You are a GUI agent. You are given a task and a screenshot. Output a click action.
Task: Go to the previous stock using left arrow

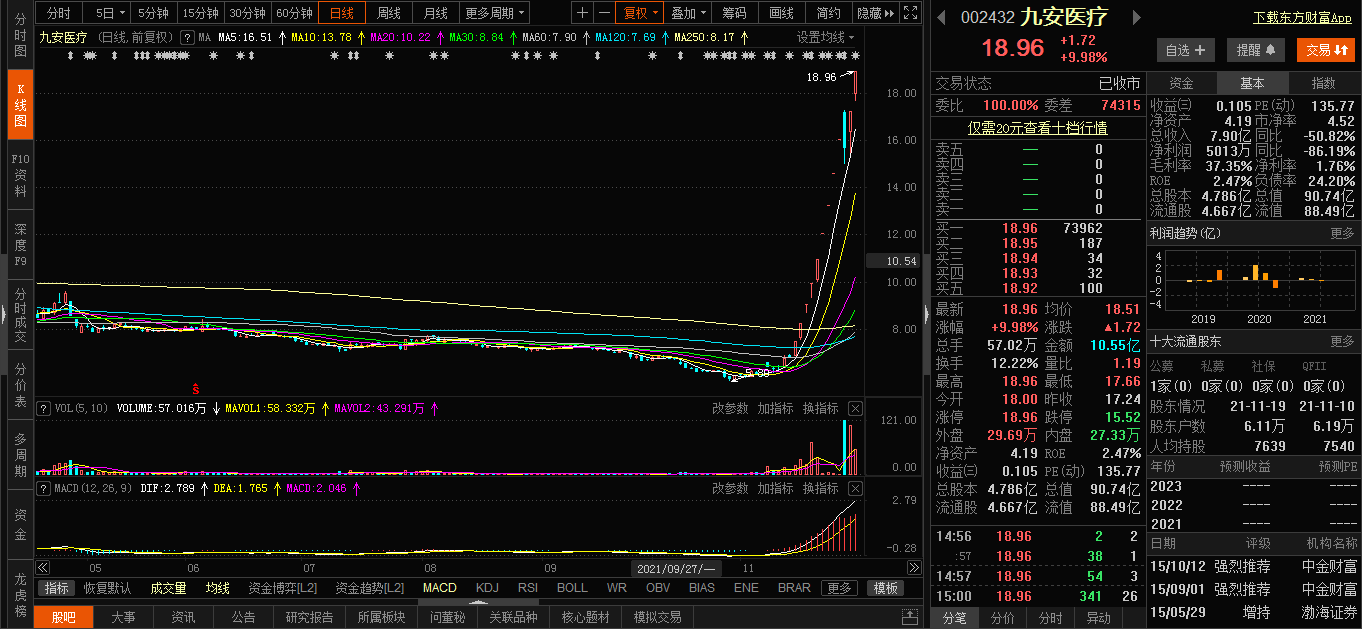coord(942,17)
